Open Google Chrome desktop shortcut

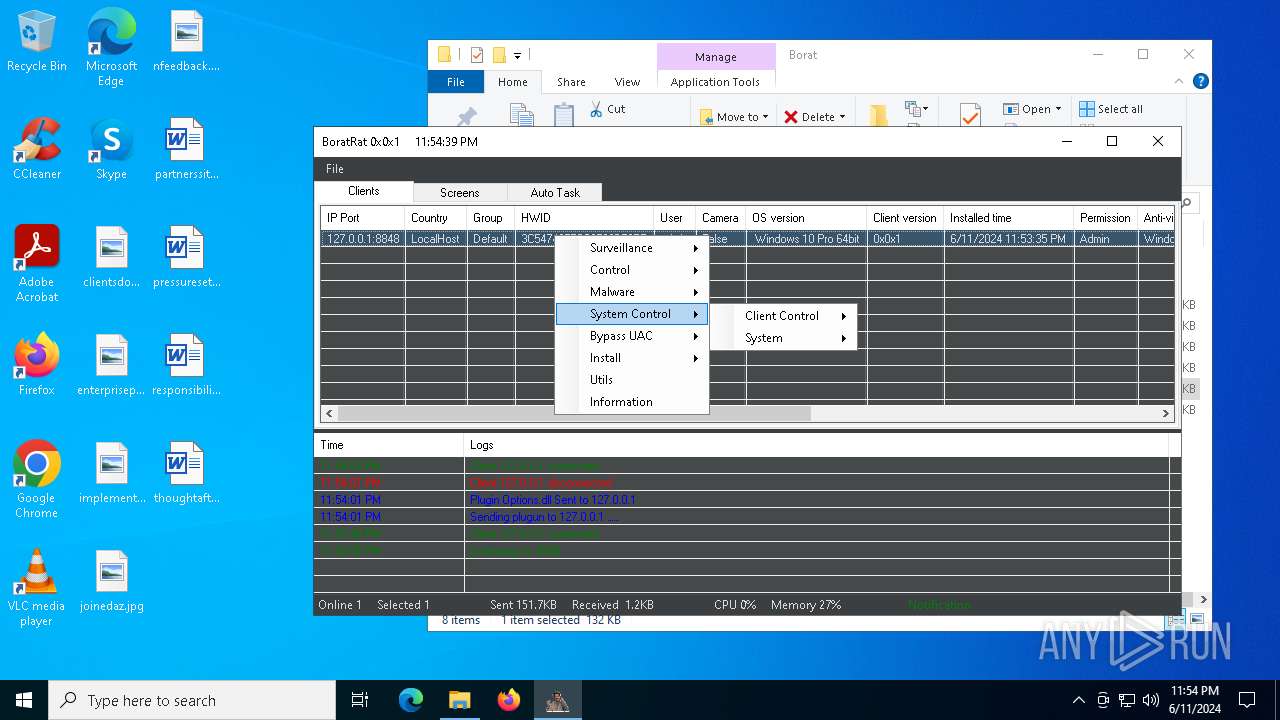pyautogui.click(x=37, y=480)
